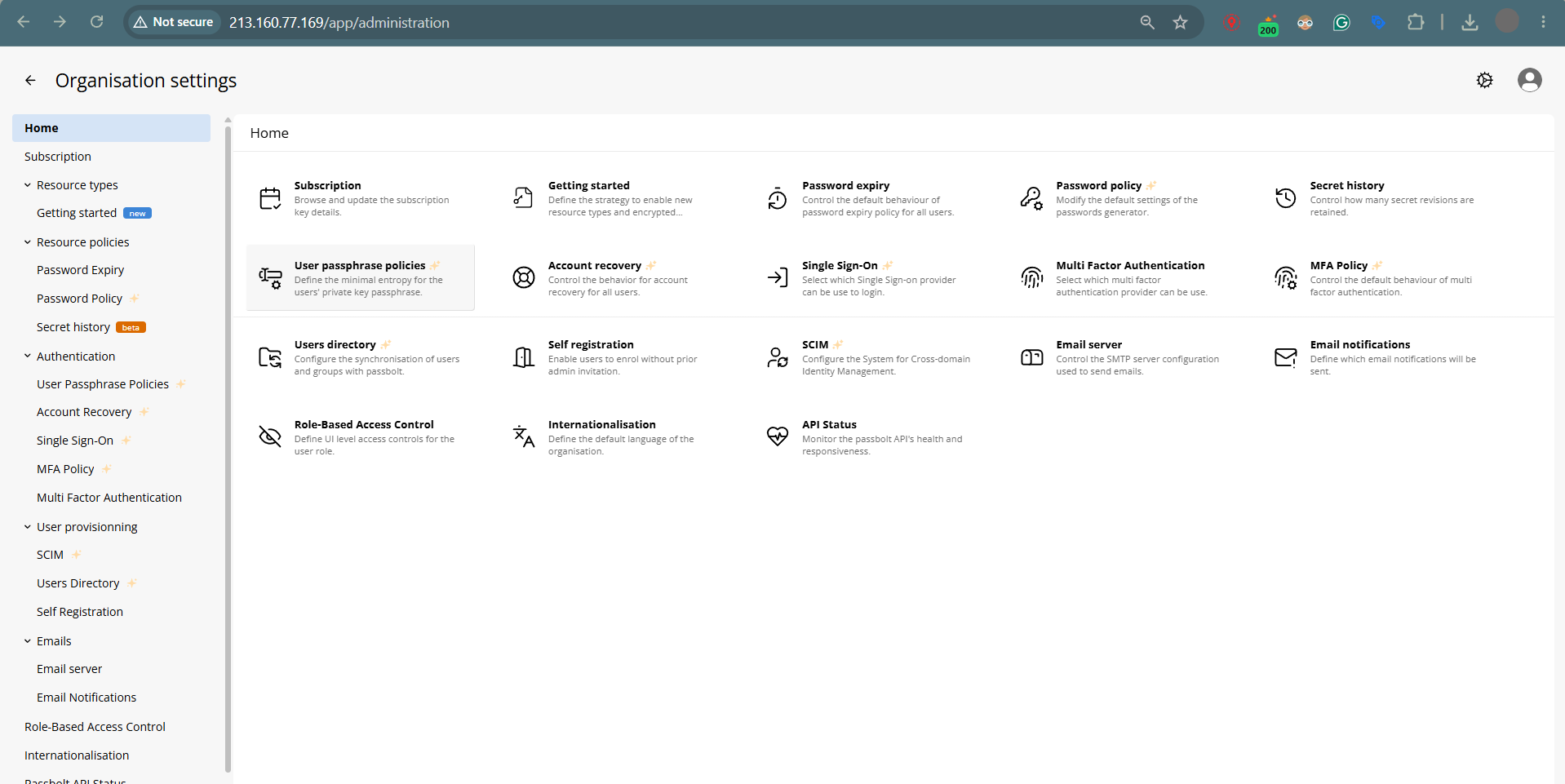Collapse the Authentication section chevron
The width and height of the screenshot is (1565, 784).
click(28, 356)
